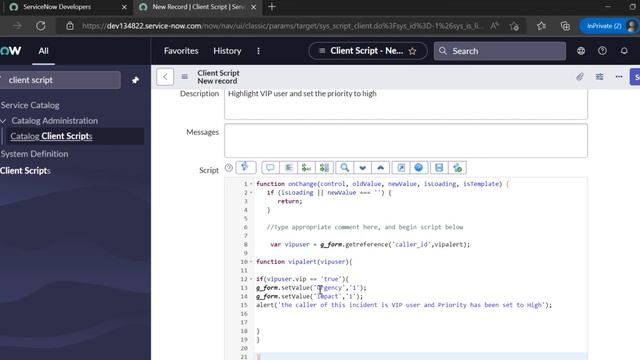The width and height of the screenshot is (640, 360).
Task: Add Client Script page to favorites star
Action: click(413, 51)
